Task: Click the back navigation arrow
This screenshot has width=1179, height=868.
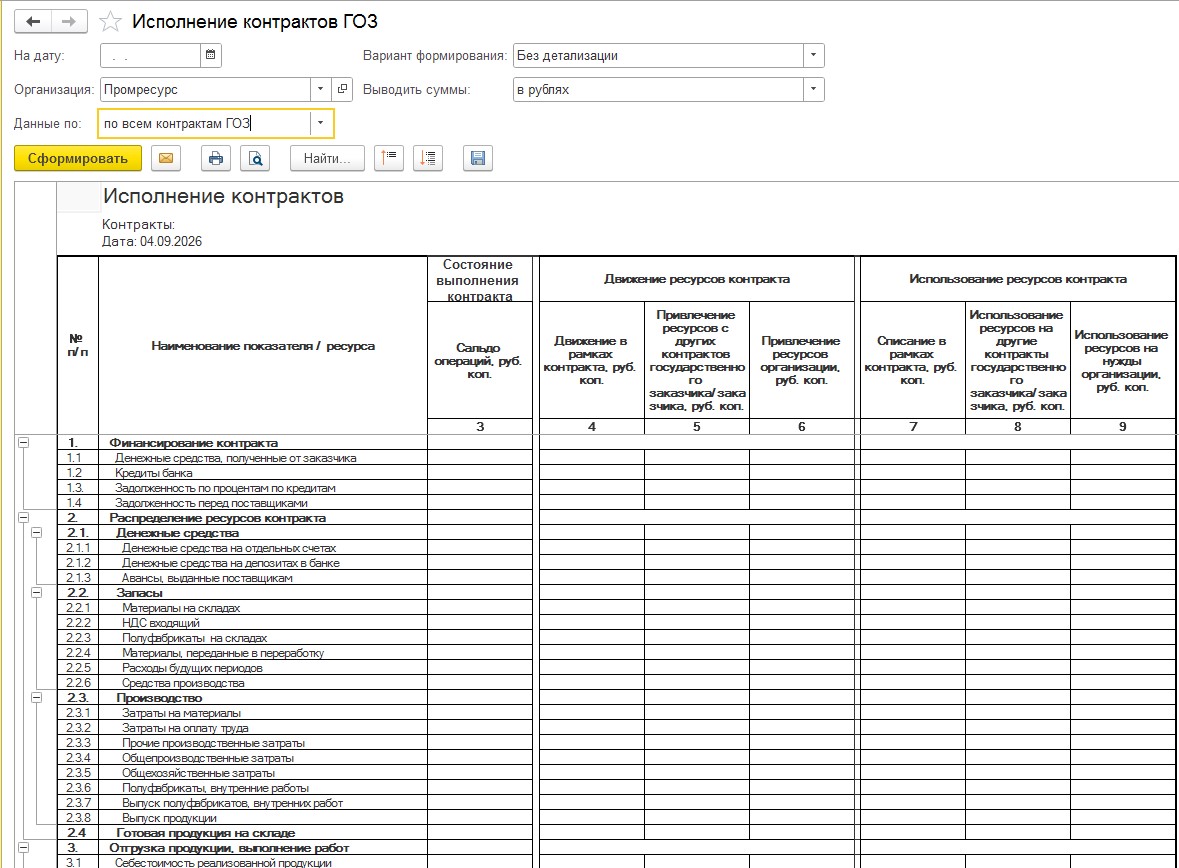Action: (33, 21)
